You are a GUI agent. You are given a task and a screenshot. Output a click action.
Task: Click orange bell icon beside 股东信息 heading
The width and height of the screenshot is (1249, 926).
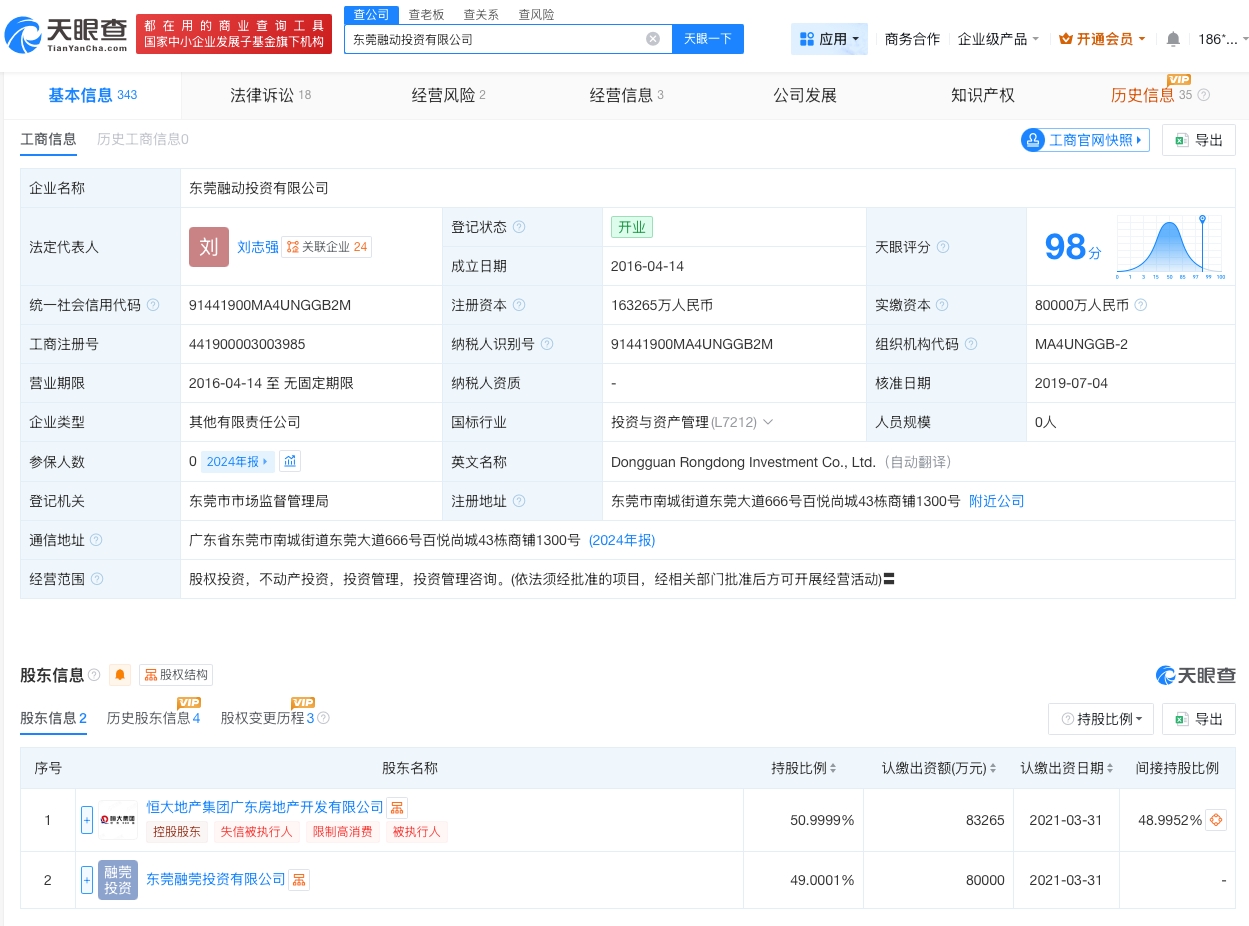pyautogui.click(x=120, y=675)
